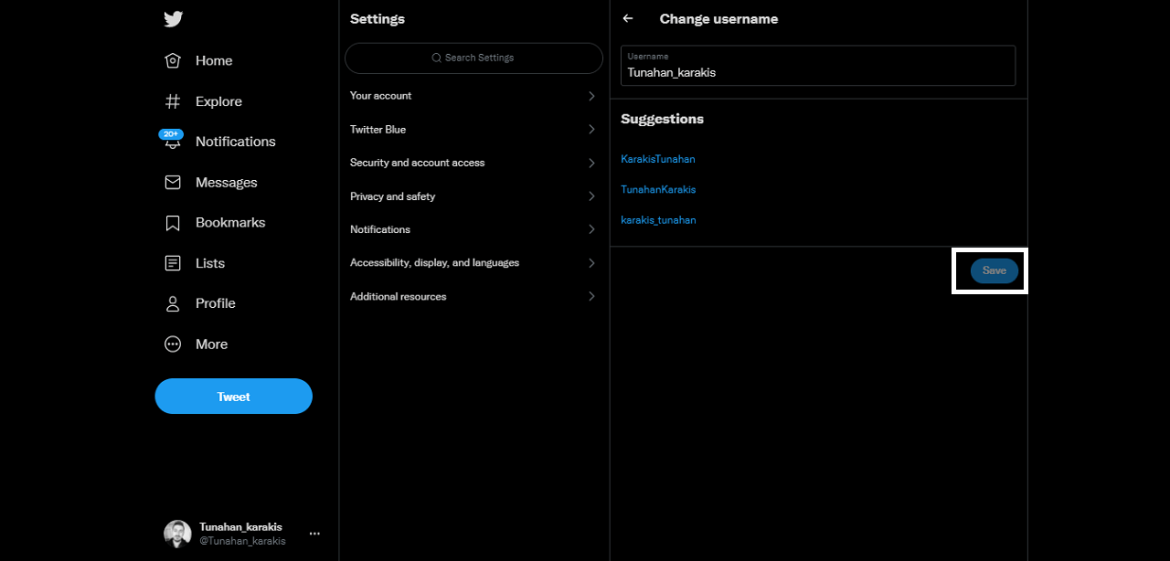Expand the Your account section
This screenshot has height=561, width=1170.
click(x=473, y=96)
